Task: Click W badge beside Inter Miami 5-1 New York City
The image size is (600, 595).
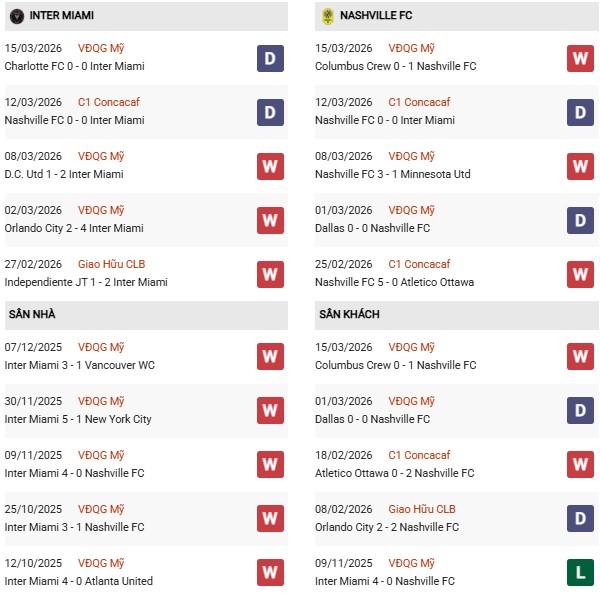Action: click(x=270, y=410)
